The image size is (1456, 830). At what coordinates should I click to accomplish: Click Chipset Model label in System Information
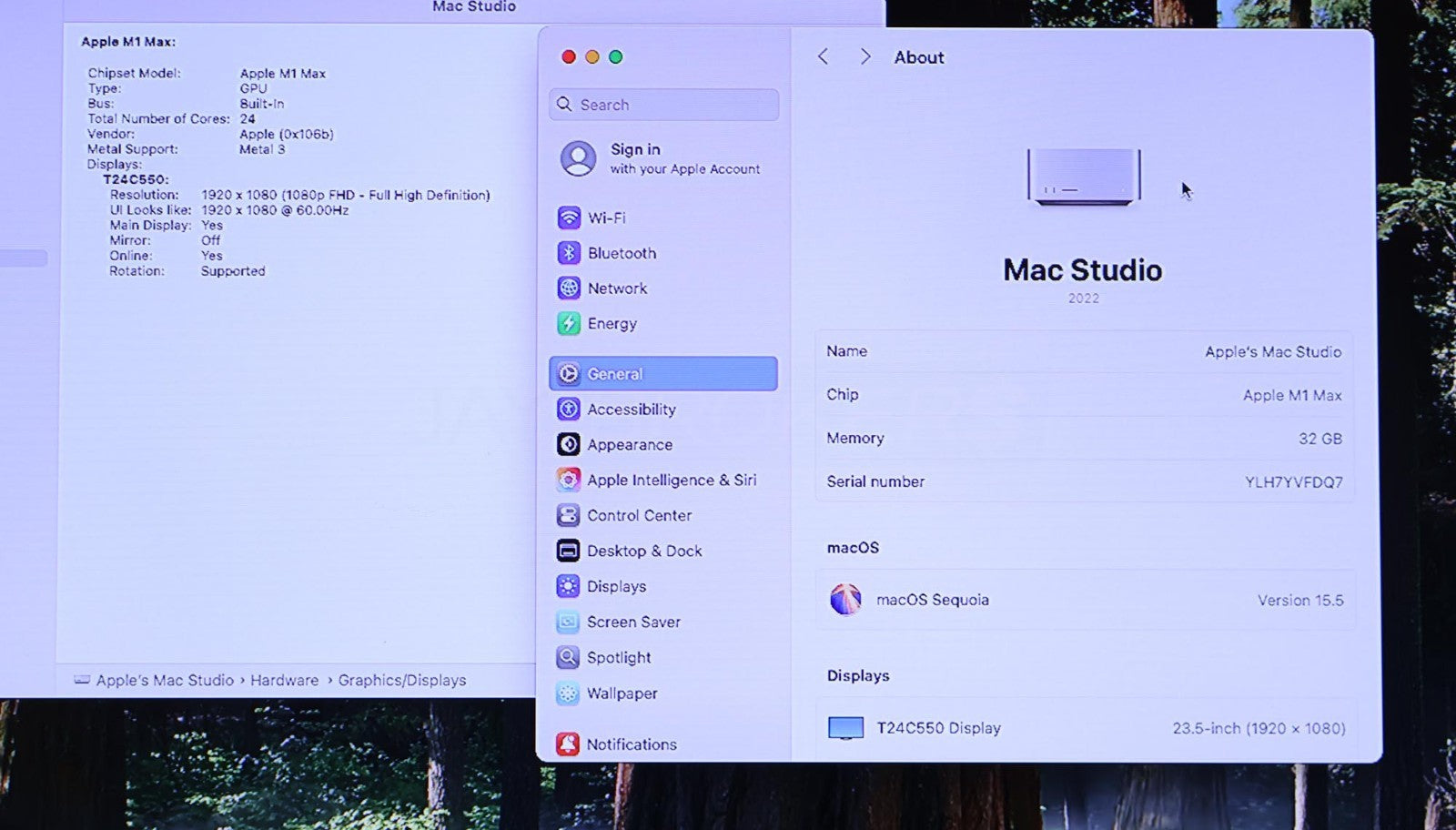[134, 73]
